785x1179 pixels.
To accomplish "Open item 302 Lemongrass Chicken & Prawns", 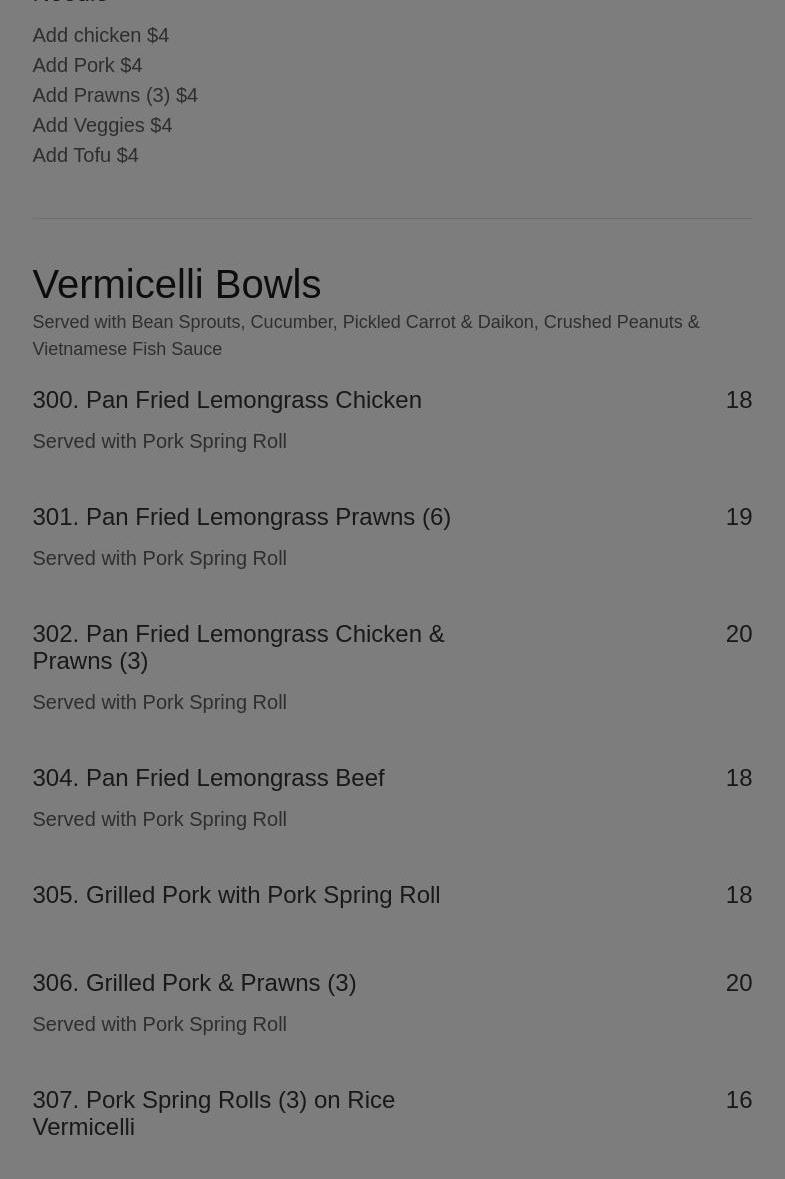I will click(x=238, y=647).
